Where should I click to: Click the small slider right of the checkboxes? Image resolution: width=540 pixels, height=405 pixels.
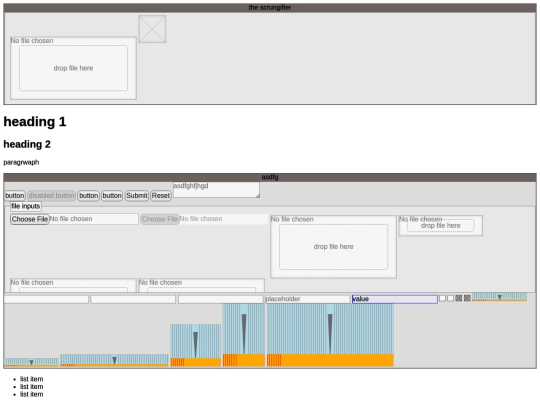pyautogui.click(x=499, y=297)
